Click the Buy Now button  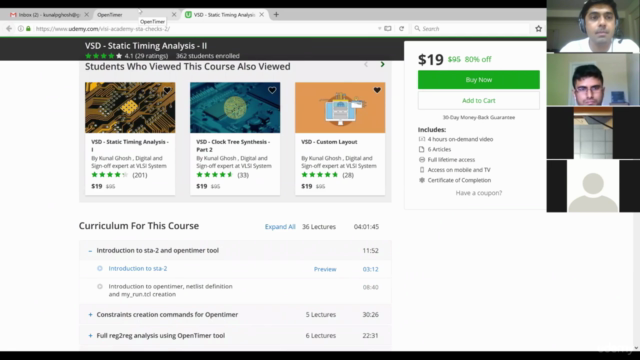[x=478, y=80]
